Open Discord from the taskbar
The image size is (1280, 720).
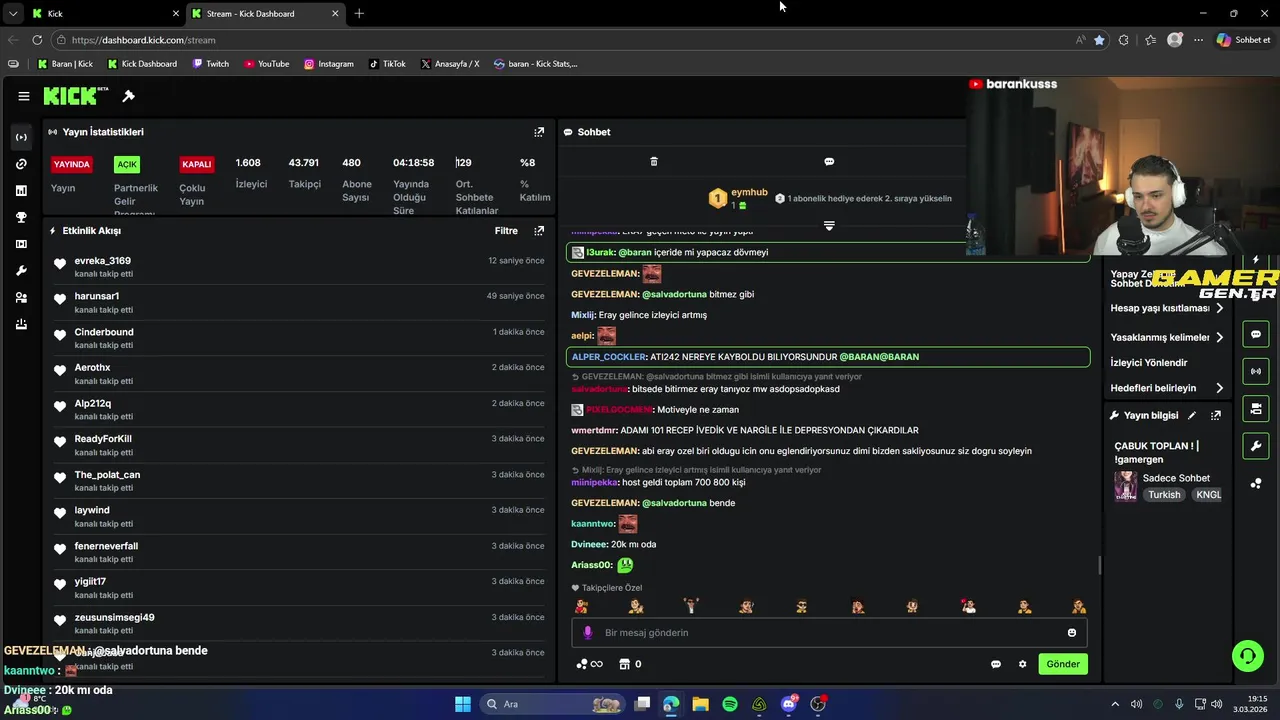pyautogui.click(x=789, y=704)
